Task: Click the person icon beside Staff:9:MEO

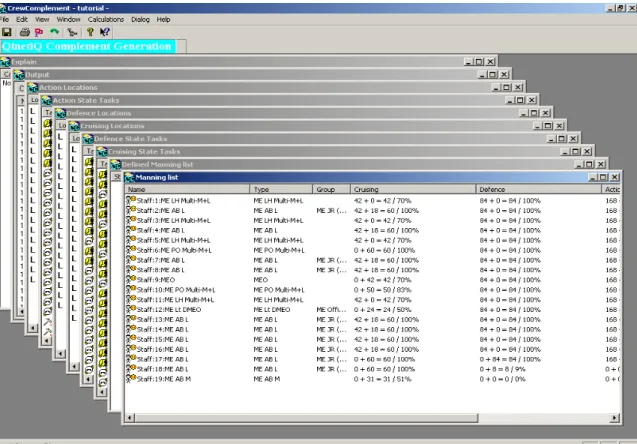Action: [x=131, y=279]
